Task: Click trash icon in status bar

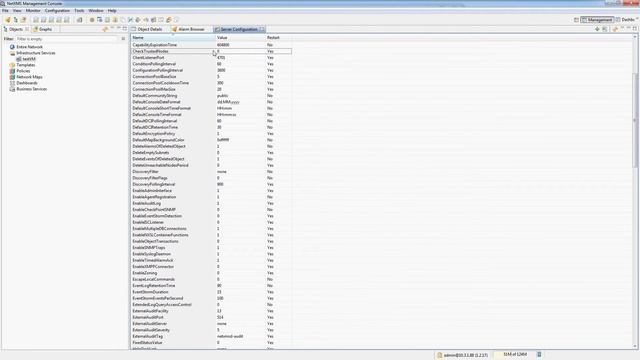Action: [x=539, y=355]
